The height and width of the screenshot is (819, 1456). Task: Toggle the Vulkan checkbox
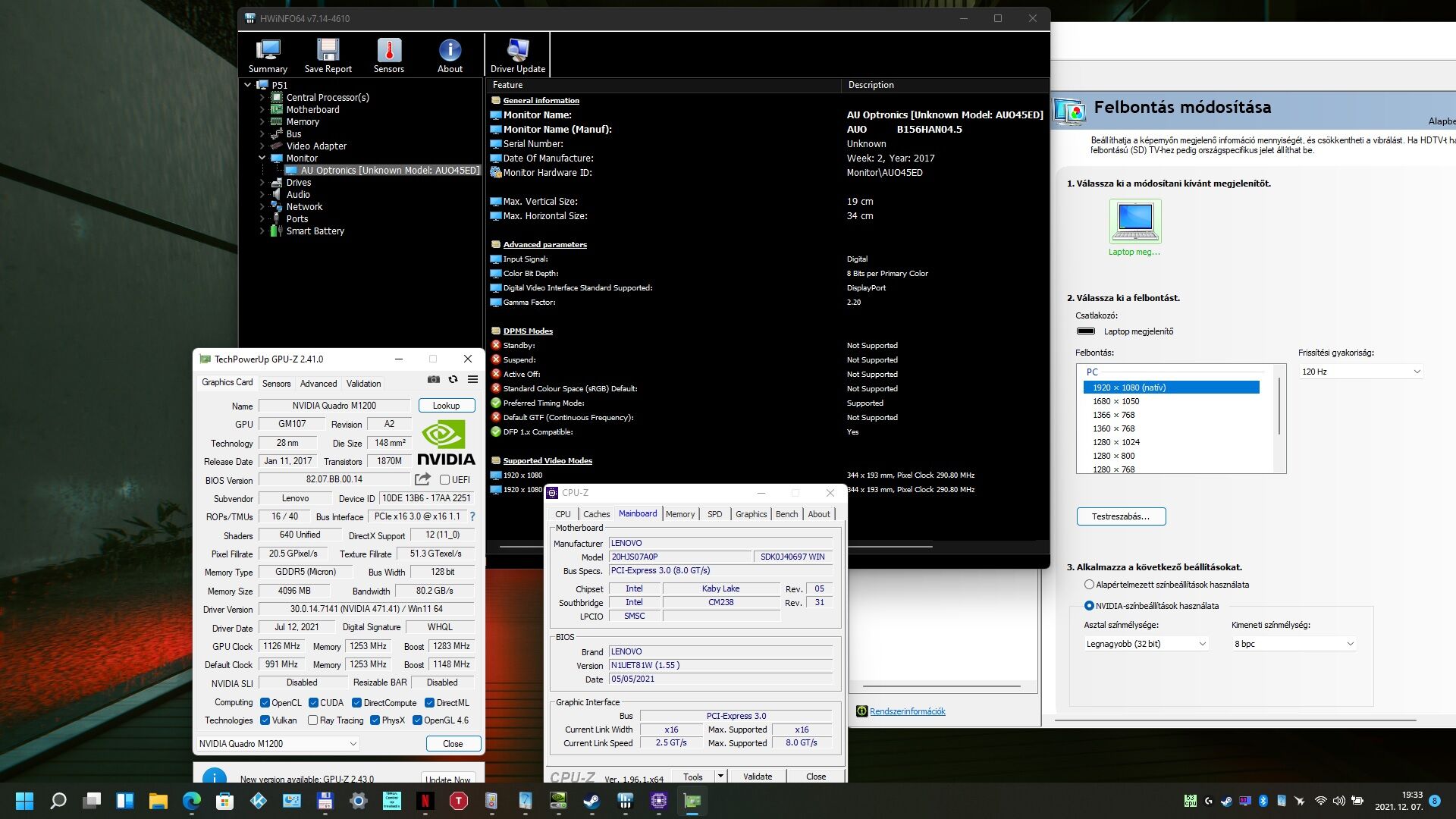pos(265,720)
